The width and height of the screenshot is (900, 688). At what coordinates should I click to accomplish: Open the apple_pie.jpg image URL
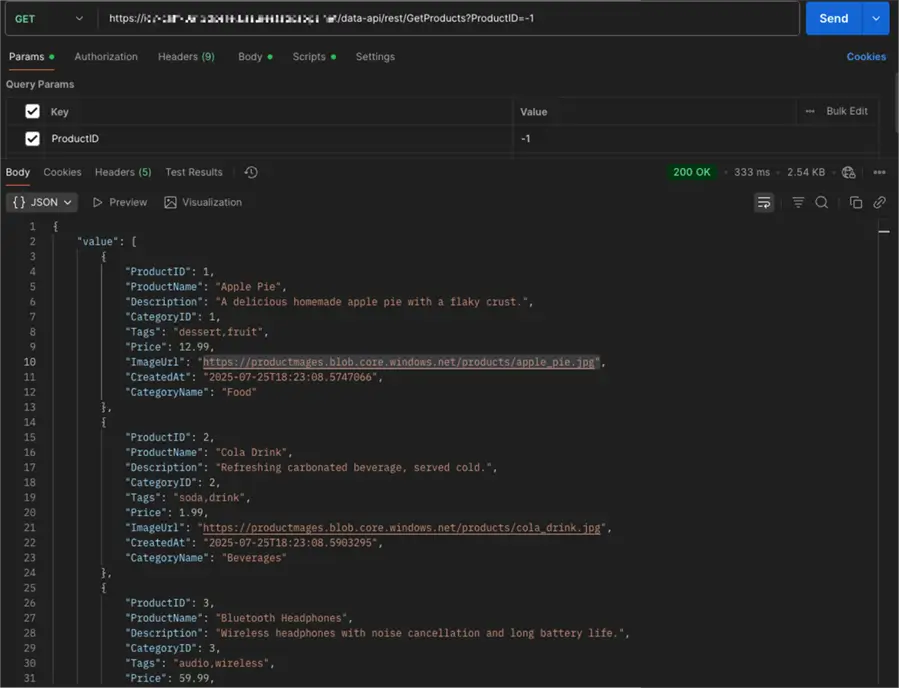[400, 362]
